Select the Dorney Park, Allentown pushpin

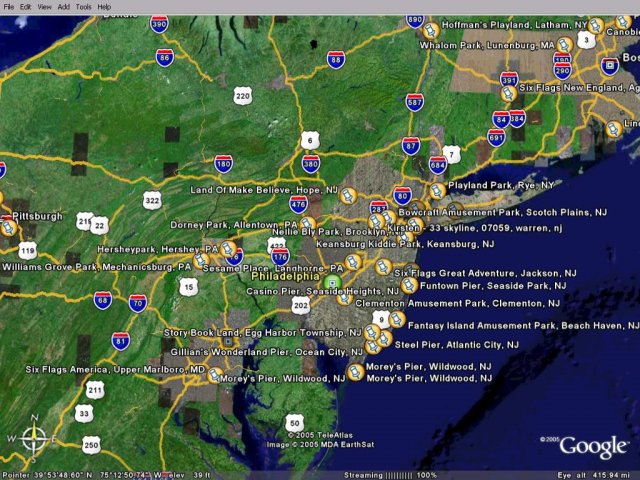tap(307, 223)
